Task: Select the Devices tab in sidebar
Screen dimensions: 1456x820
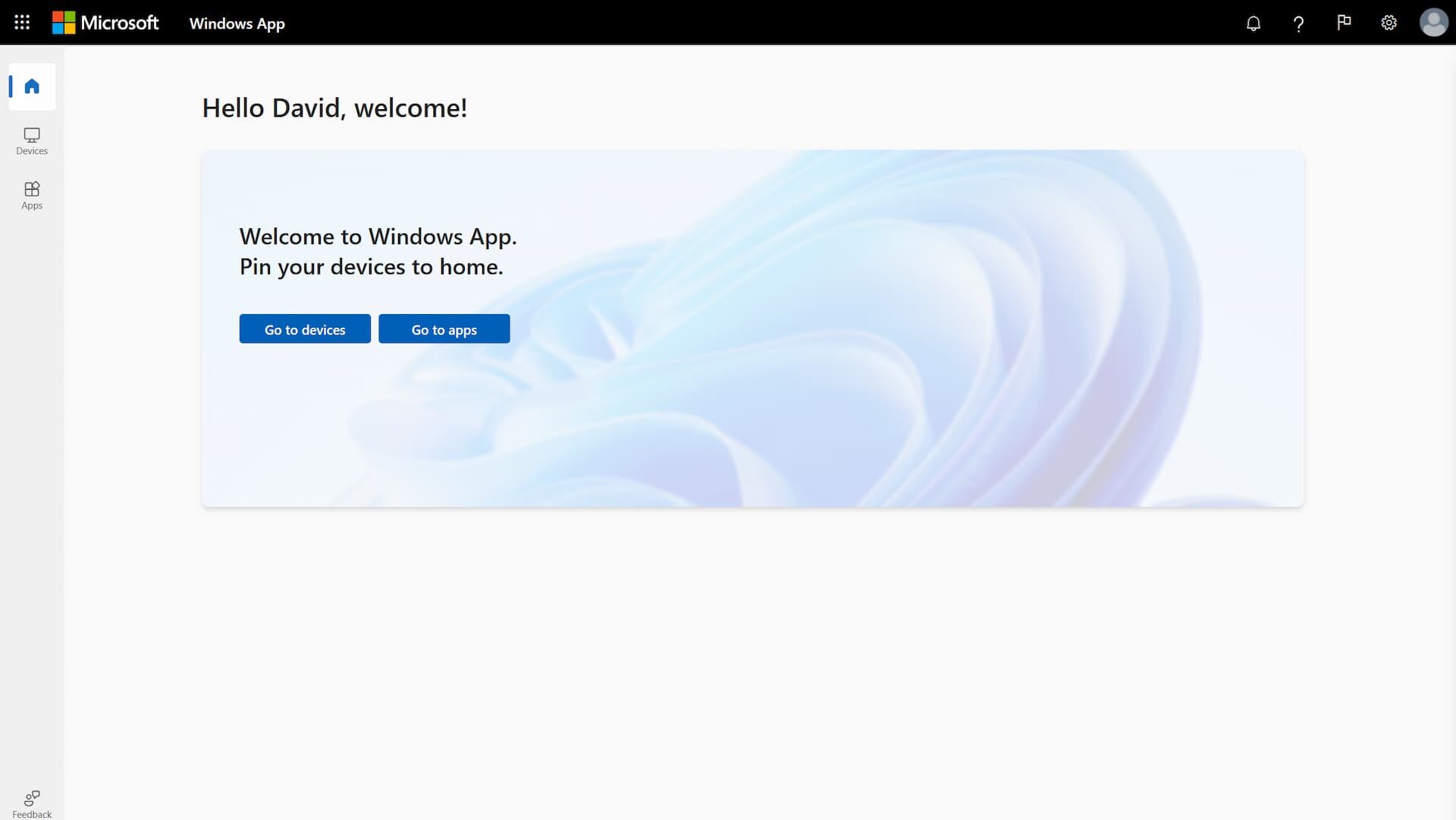Action: (31, 140)
